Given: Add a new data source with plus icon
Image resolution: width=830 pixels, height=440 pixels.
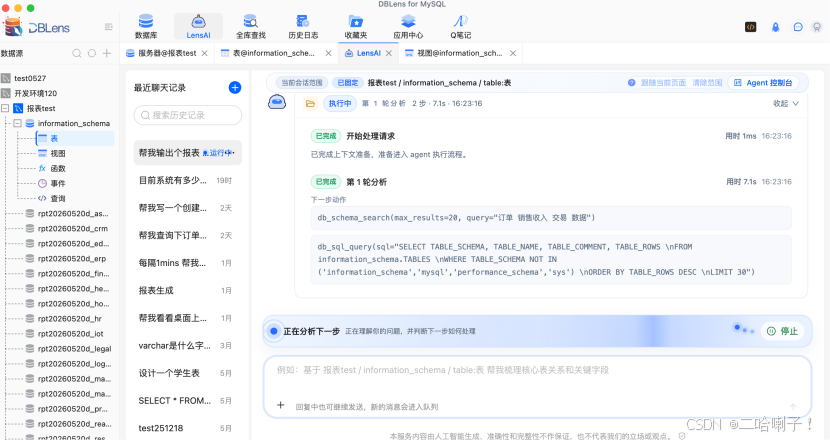Looking at the screenshot, I should [107, 53].
